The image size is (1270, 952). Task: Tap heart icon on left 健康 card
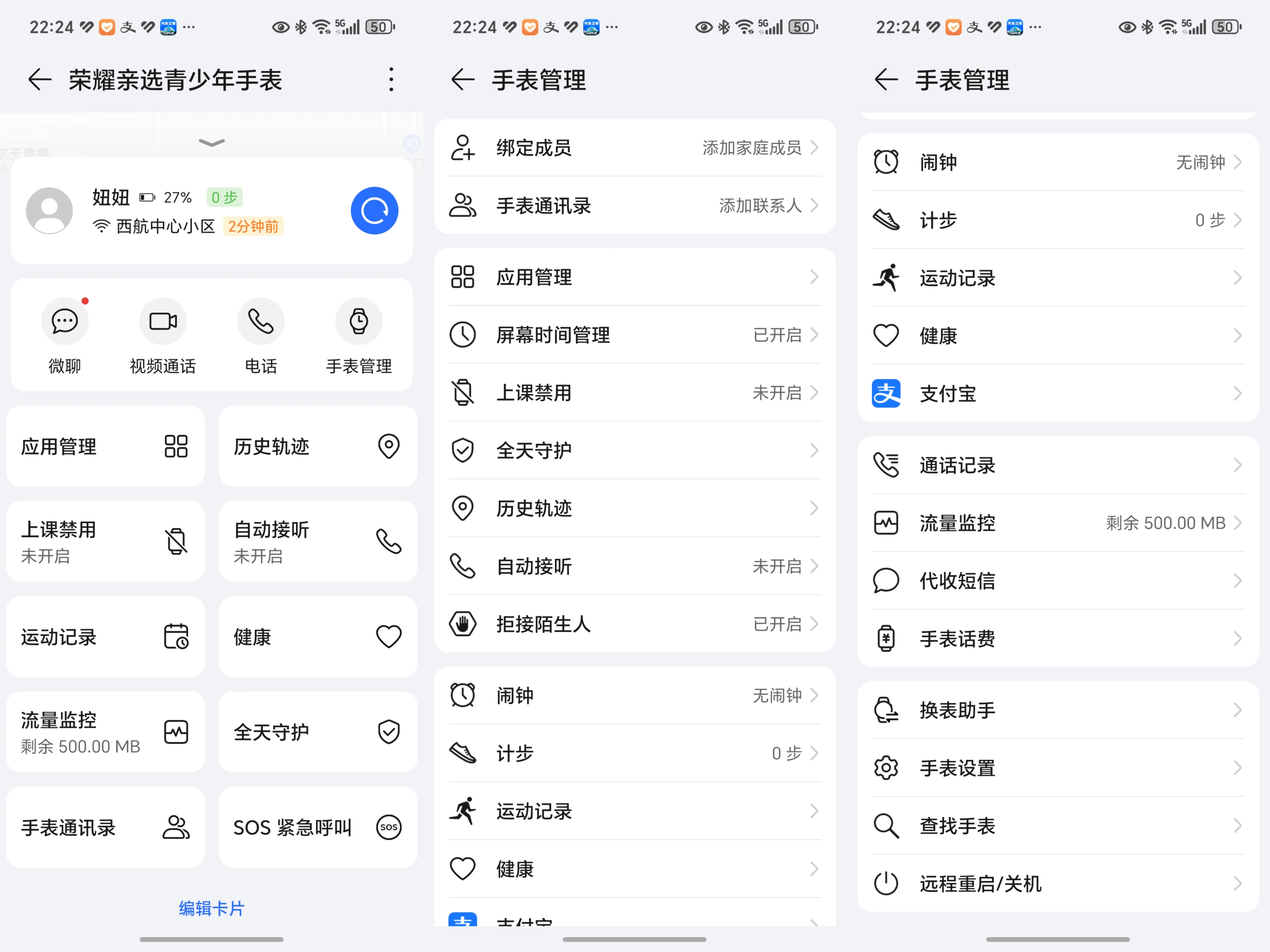pyautogui.click(x=389, y=636)
